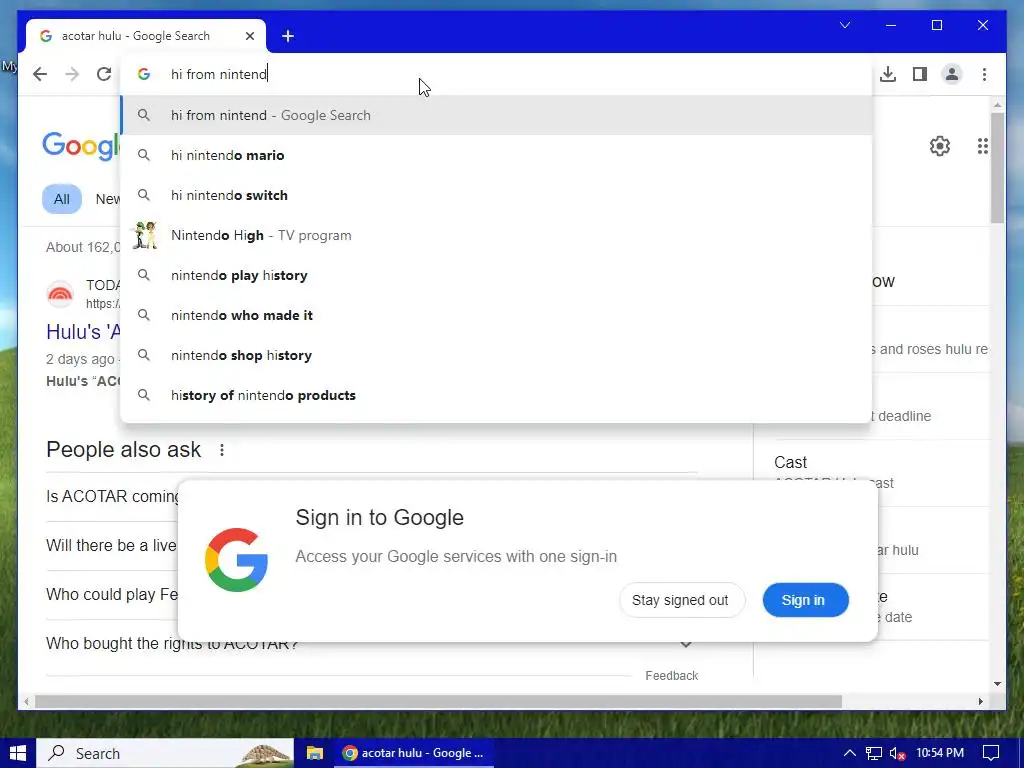Open the Chrome downloads icon

point(888,74)
